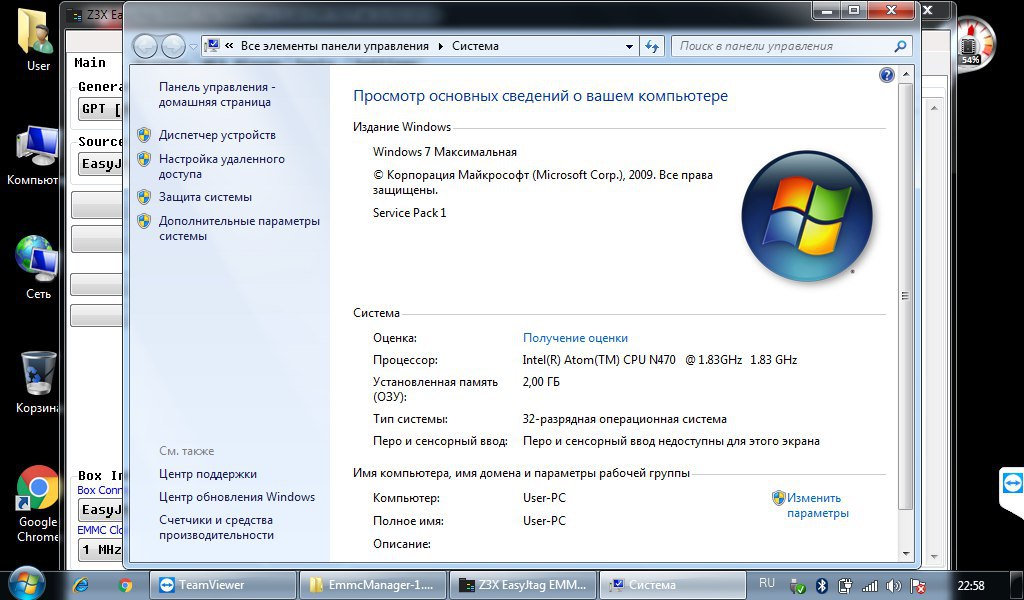The width and height of the screenshot is (1024, 600).
Task: Open 'Дополнительные параметры системы'
Action: pos(239,229)
